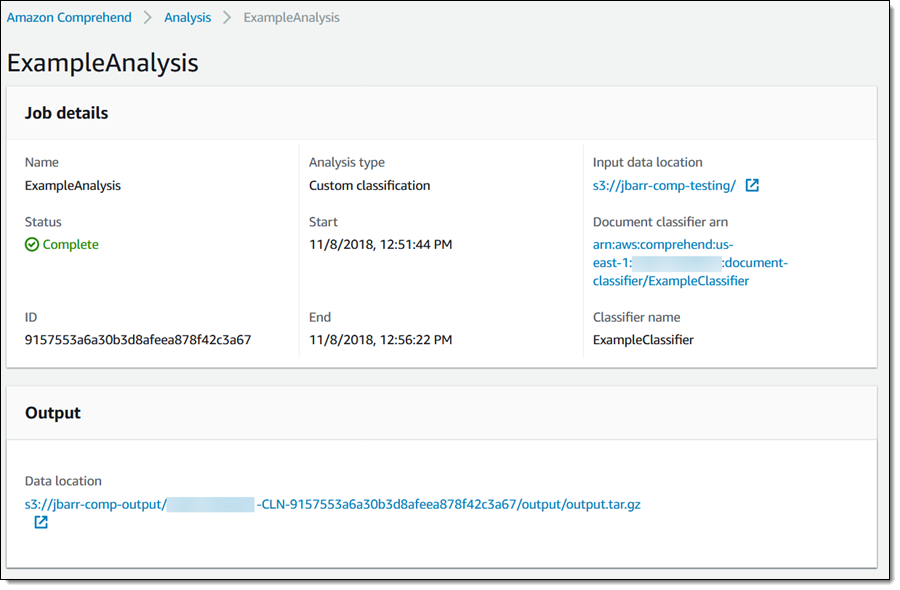
Task: Select the ExampleClassifier classifier name value
Action: [643, 340]
